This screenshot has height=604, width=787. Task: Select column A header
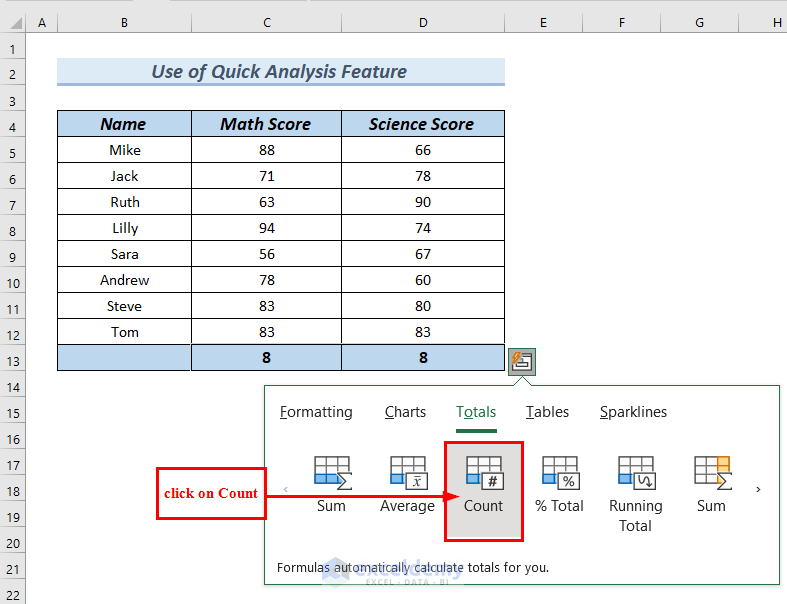click(42, 23)
